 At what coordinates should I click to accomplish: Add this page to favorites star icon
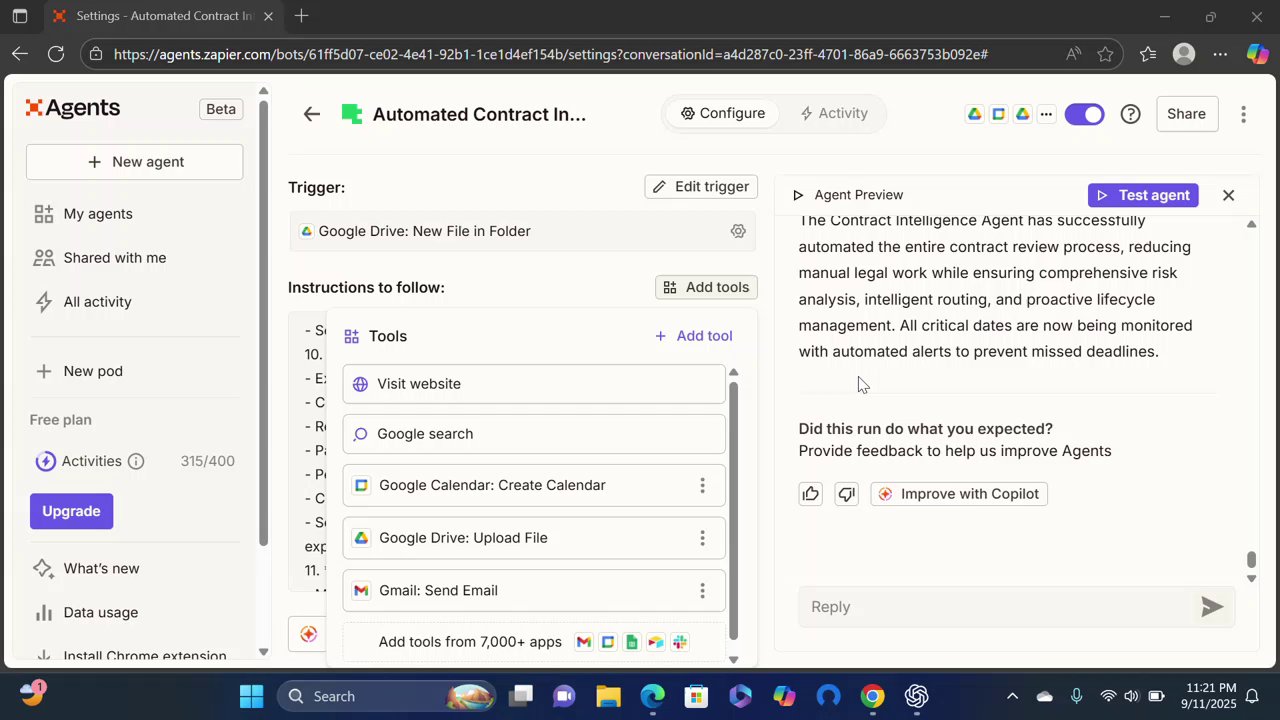pyautogui.click(x=1105, y=54)
